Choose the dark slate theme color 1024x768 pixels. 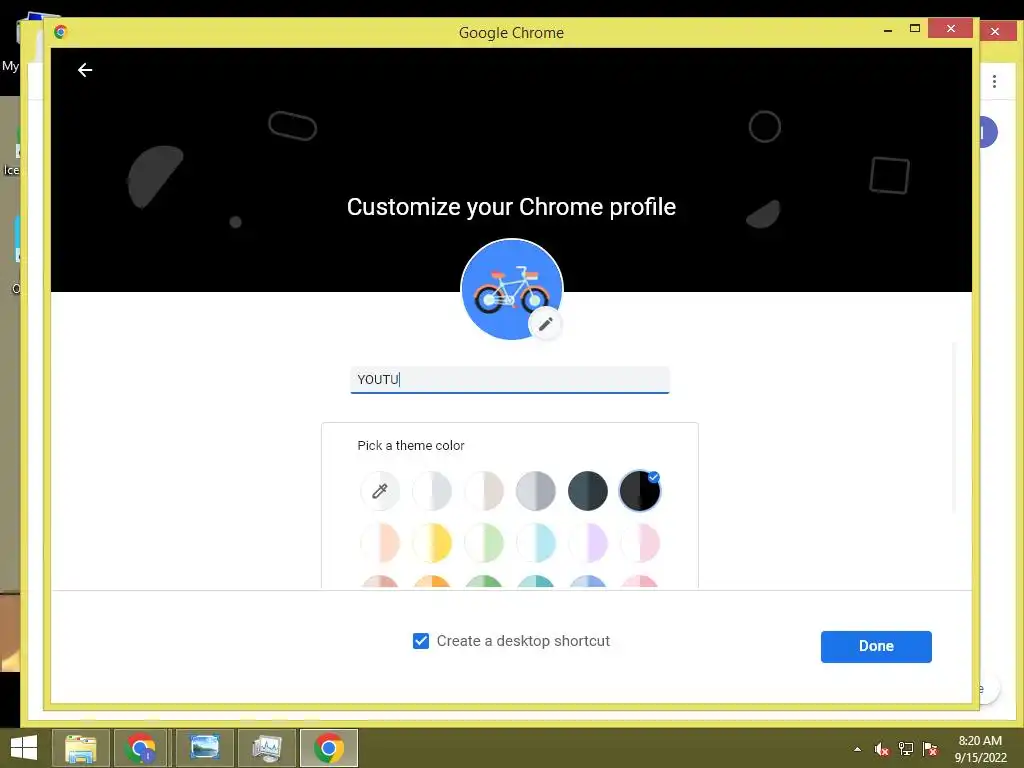tap(588, 491)
